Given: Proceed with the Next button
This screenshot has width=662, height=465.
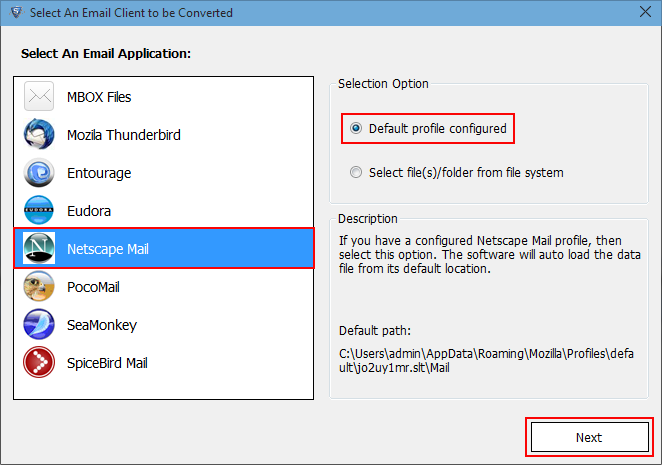Looking at the screenshot, I should click(589, 437).
